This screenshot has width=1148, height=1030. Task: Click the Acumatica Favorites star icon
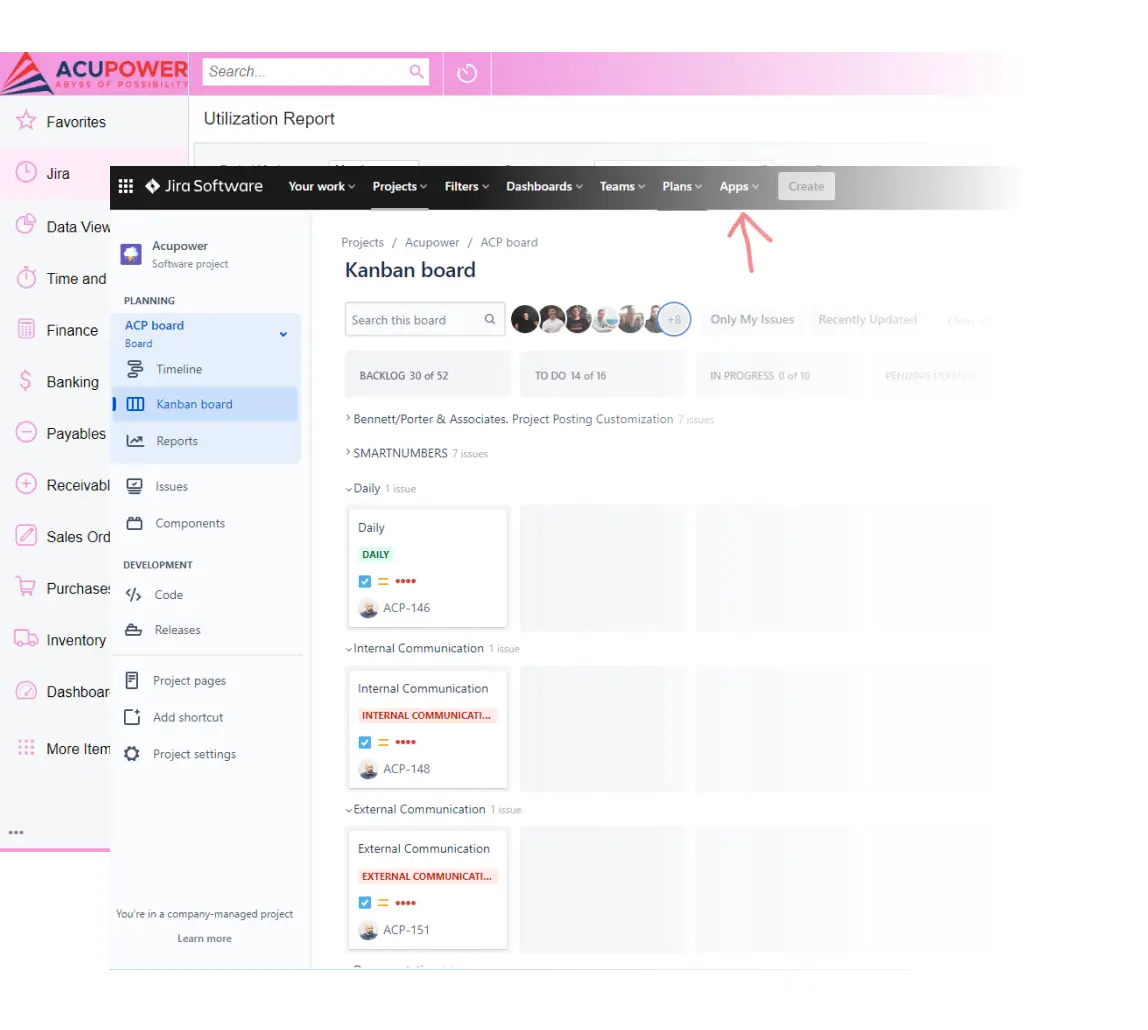pos(26,121)
